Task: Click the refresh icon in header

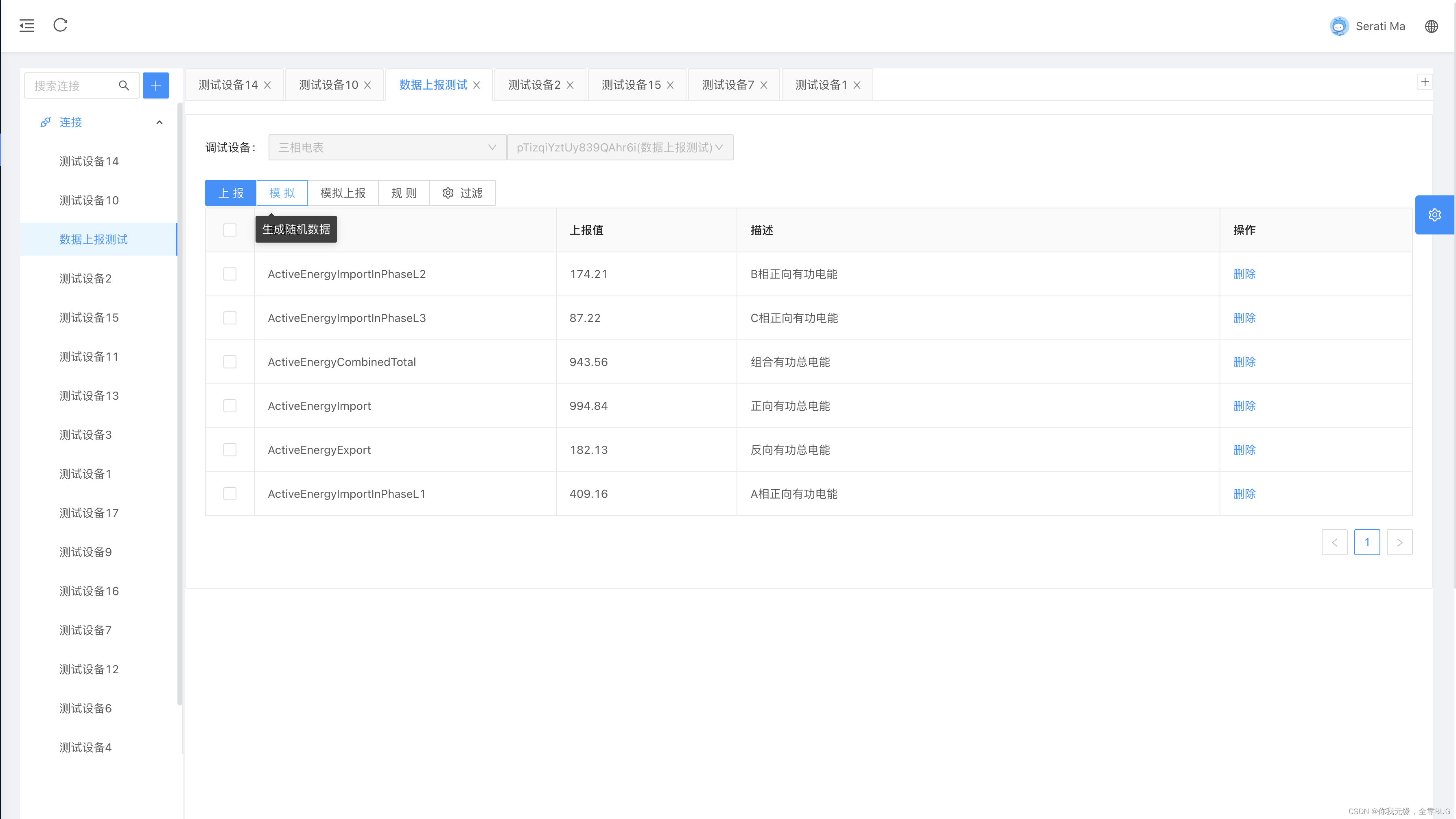Action: coord(61,25)
